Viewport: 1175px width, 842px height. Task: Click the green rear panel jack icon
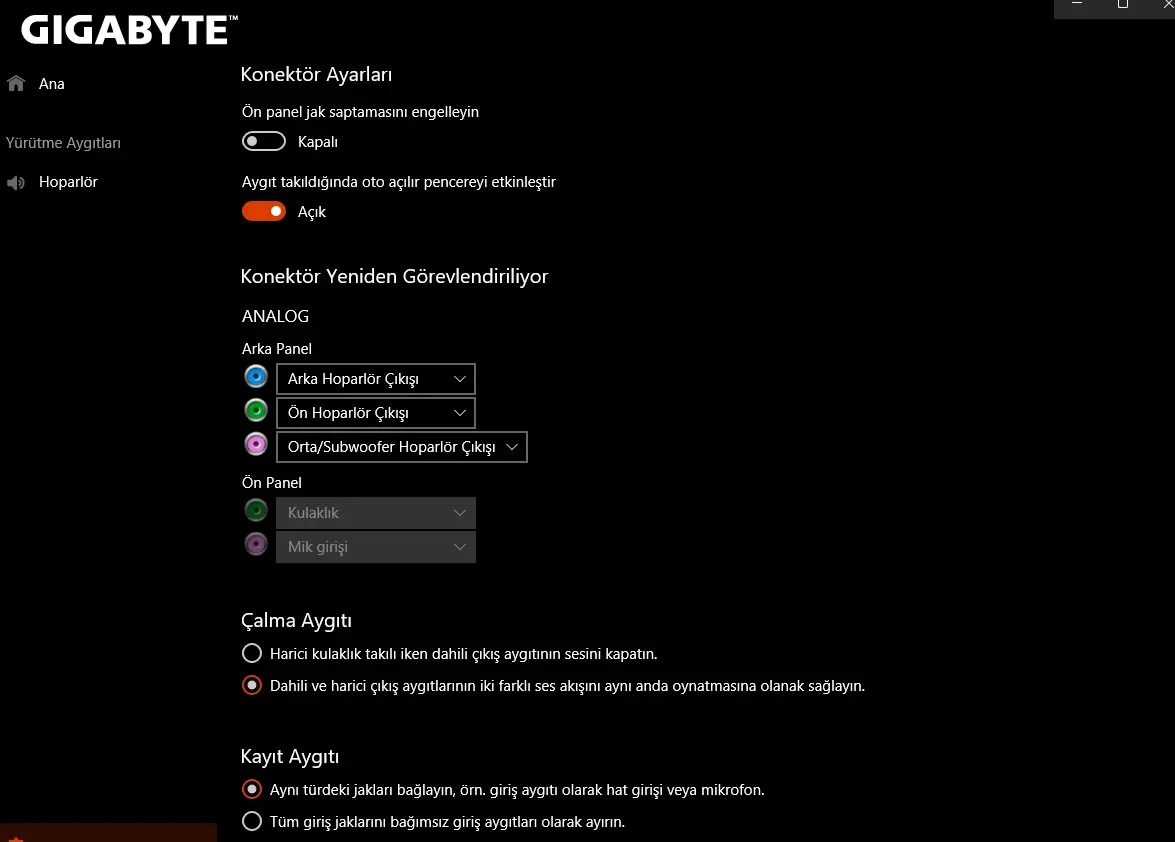coord(256,411)
